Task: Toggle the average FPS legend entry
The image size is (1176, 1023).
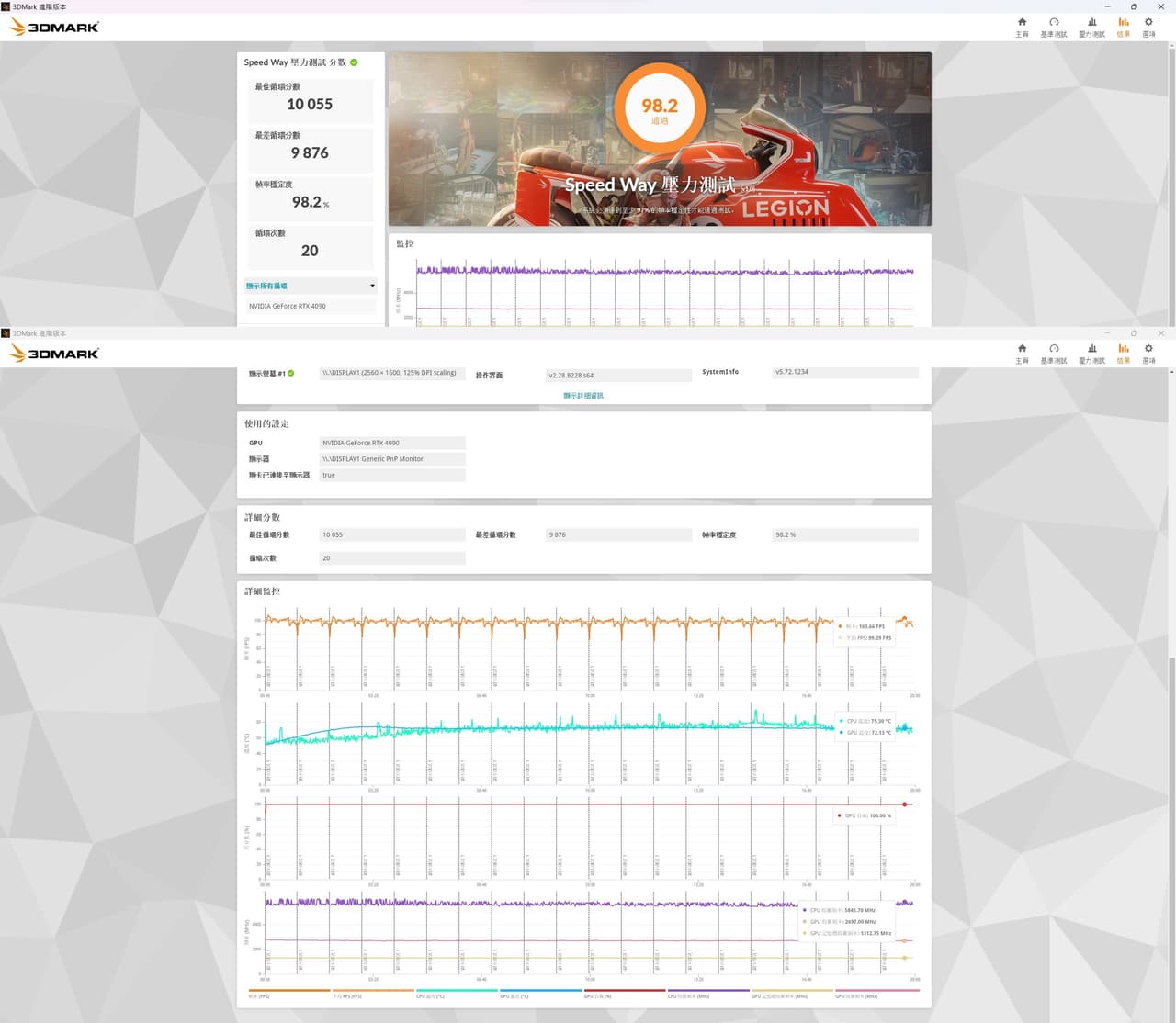Action: point(373,993)
